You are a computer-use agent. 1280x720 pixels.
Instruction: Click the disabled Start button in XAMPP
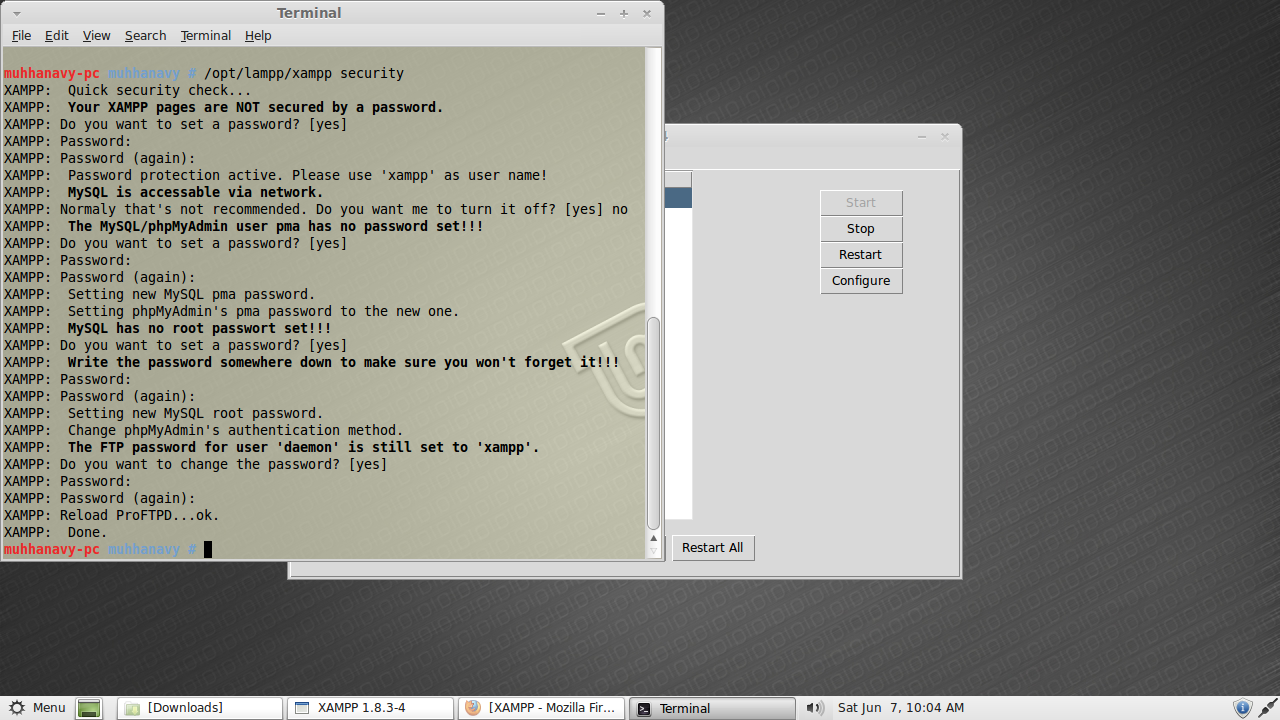861,202
